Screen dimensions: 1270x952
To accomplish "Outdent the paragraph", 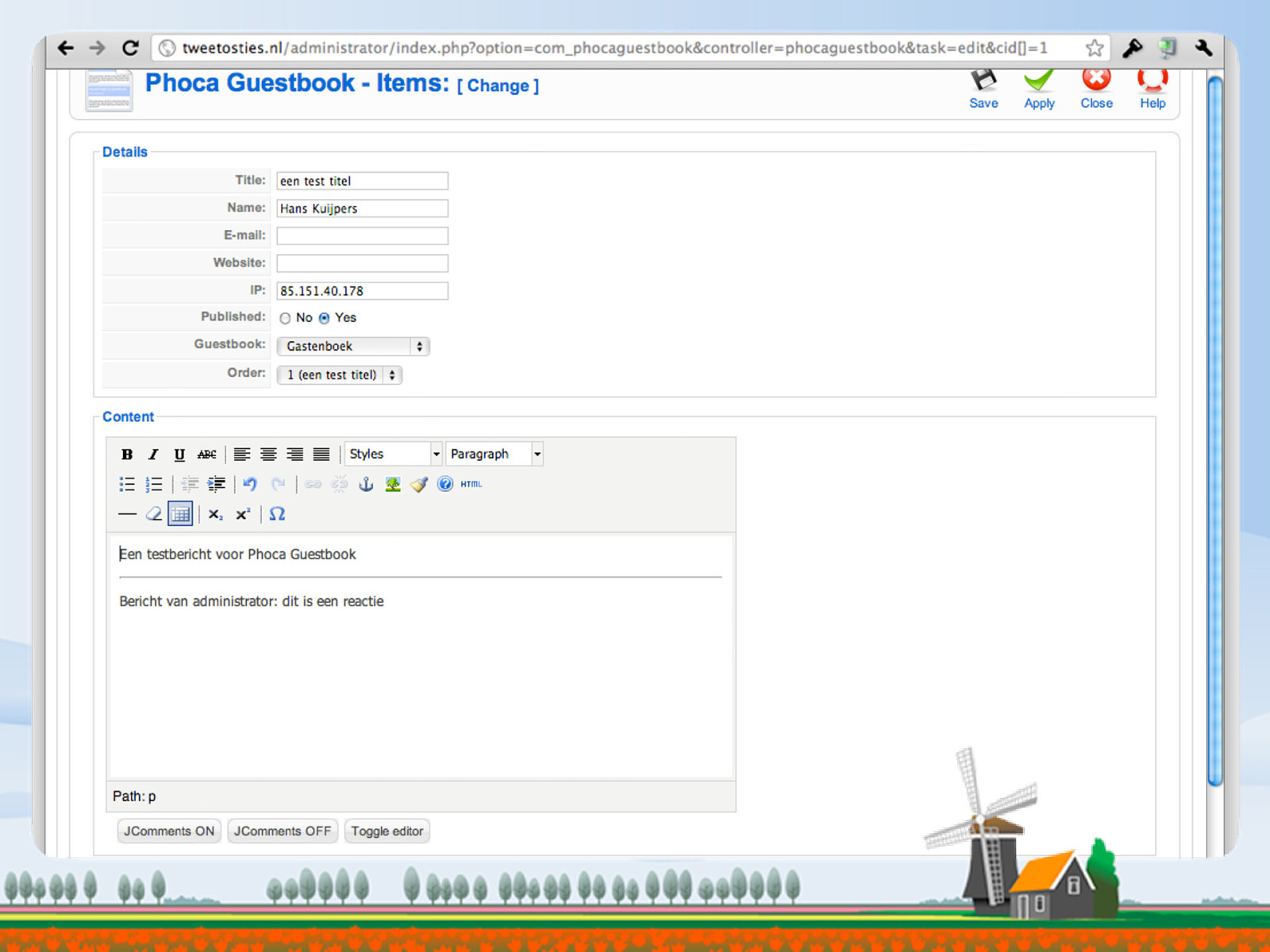I will (190, 484).
